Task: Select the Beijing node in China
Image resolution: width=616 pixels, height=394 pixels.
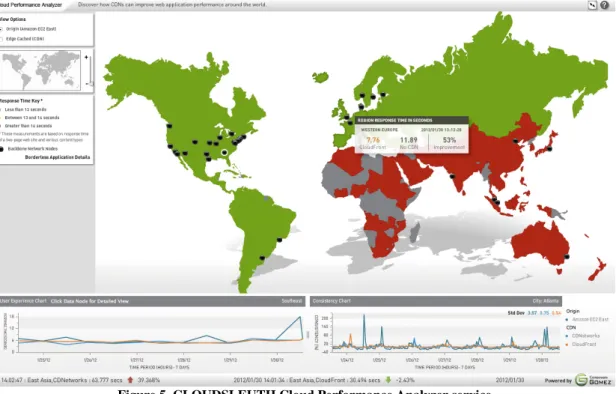Action: (515, 141)
